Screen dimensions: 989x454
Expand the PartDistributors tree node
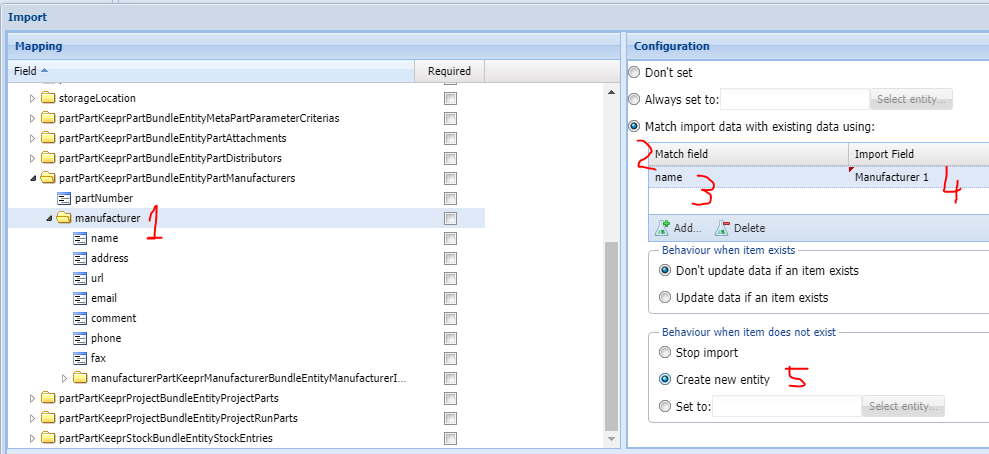[33, 158]
